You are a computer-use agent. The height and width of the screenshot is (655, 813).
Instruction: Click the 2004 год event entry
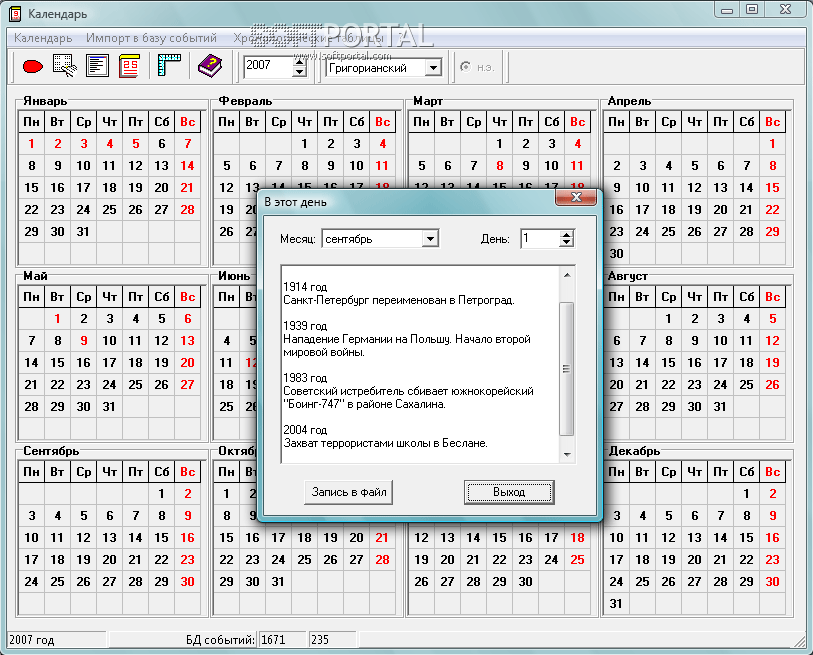point(385,437)
